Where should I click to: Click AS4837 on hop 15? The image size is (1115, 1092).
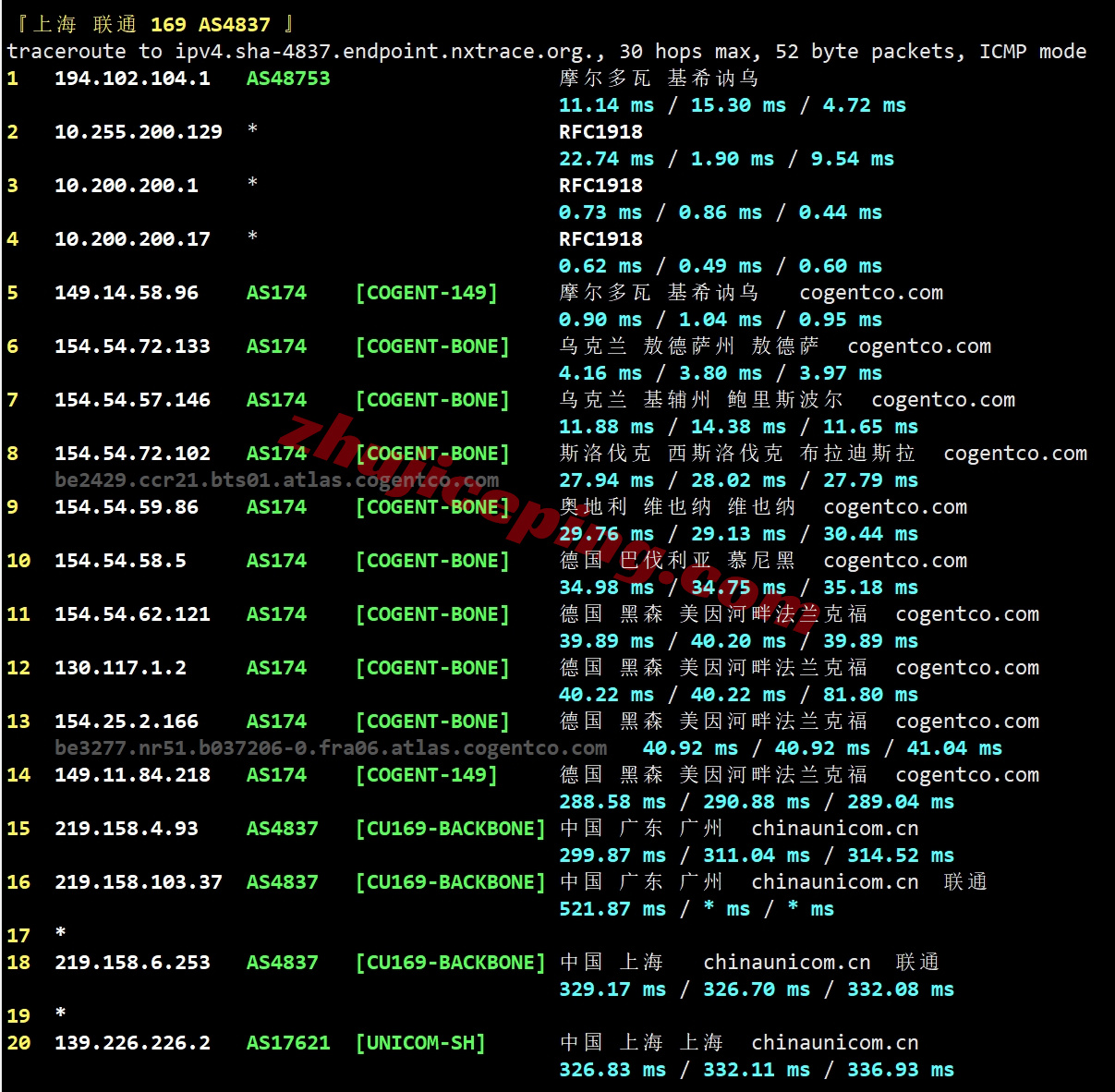pos(282,829)
